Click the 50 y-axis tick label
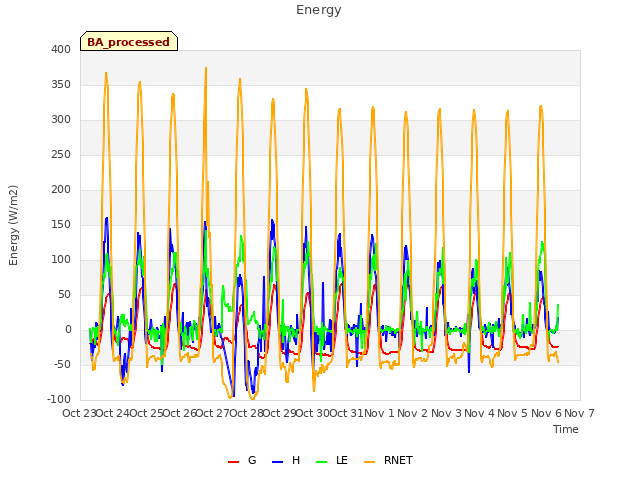This screenshot has width=640, height=480. [64, 294]
